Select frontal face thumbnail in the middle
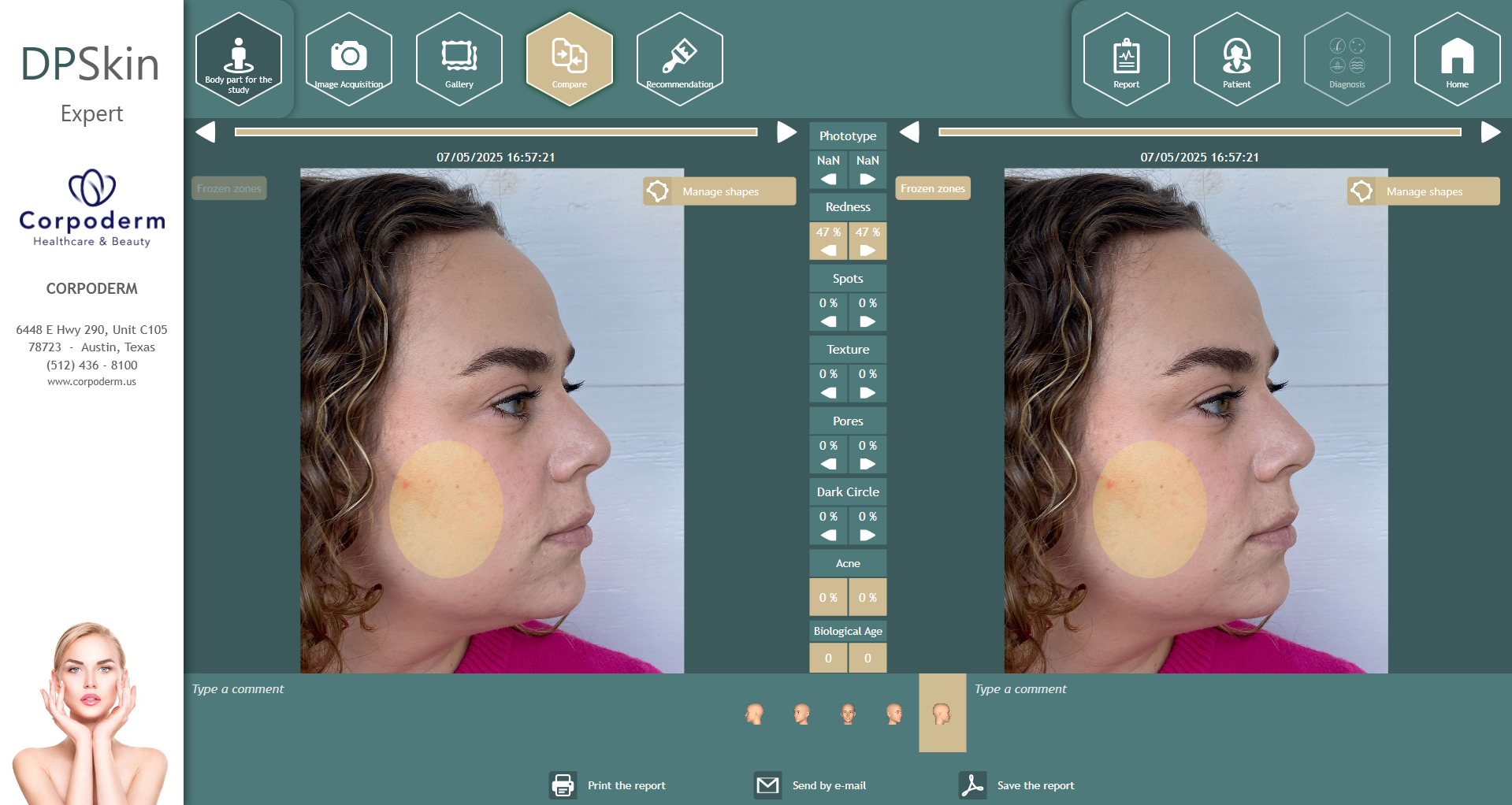This screenshot has height=805, width=1512. point(848,714)
